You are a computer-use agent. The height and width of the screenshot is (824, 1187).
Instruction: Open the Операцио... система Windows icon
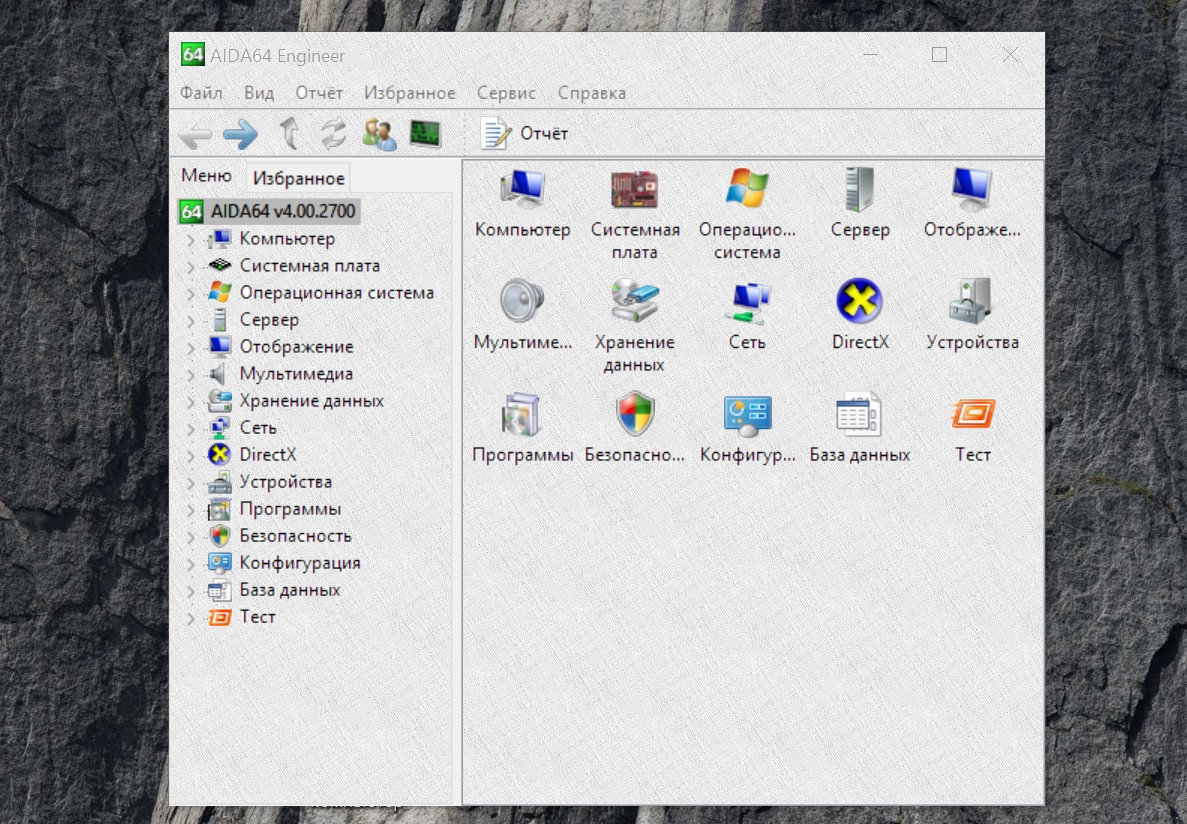coord(747,189)
